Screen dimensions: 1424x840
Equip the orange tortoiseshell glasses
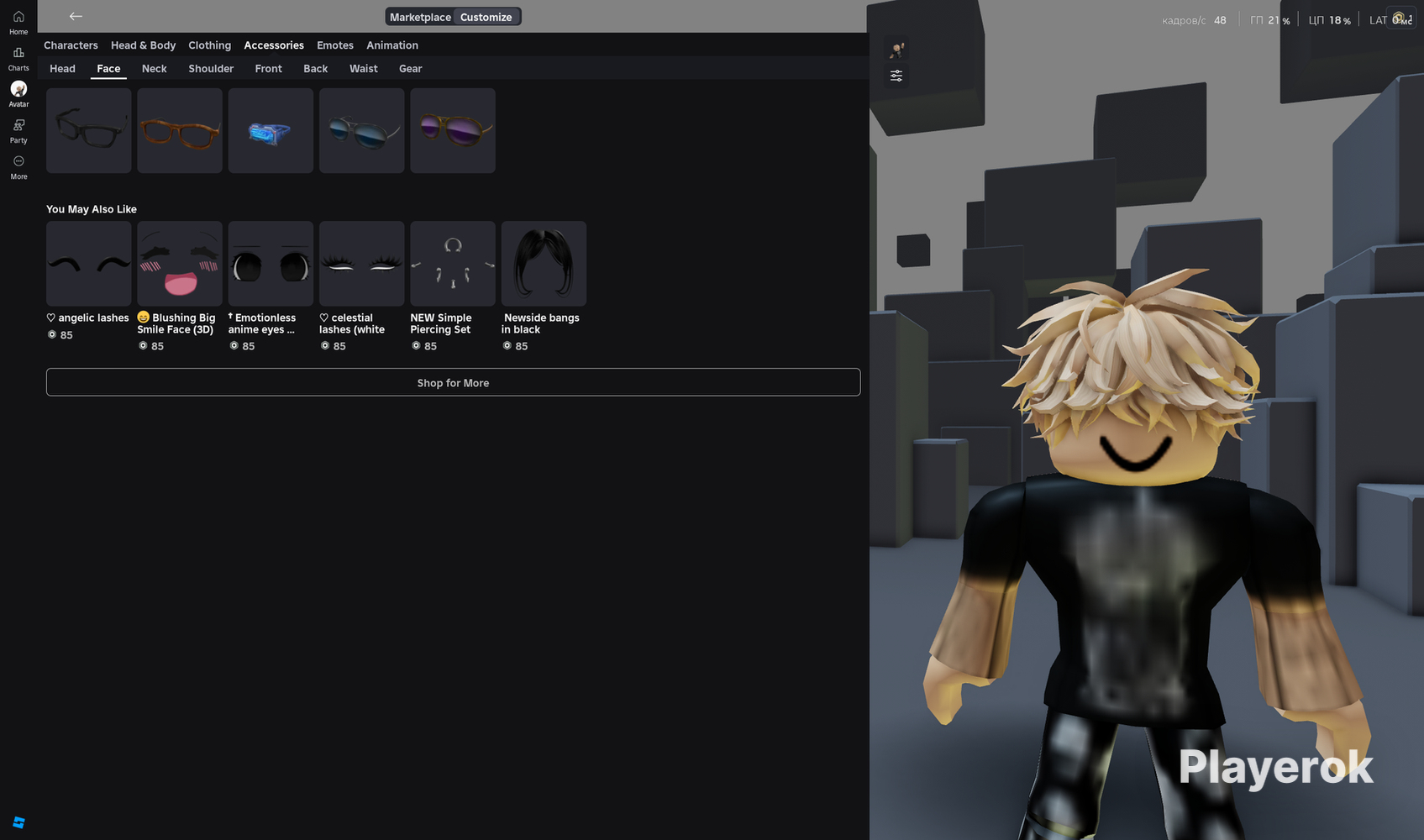[180, 131]
